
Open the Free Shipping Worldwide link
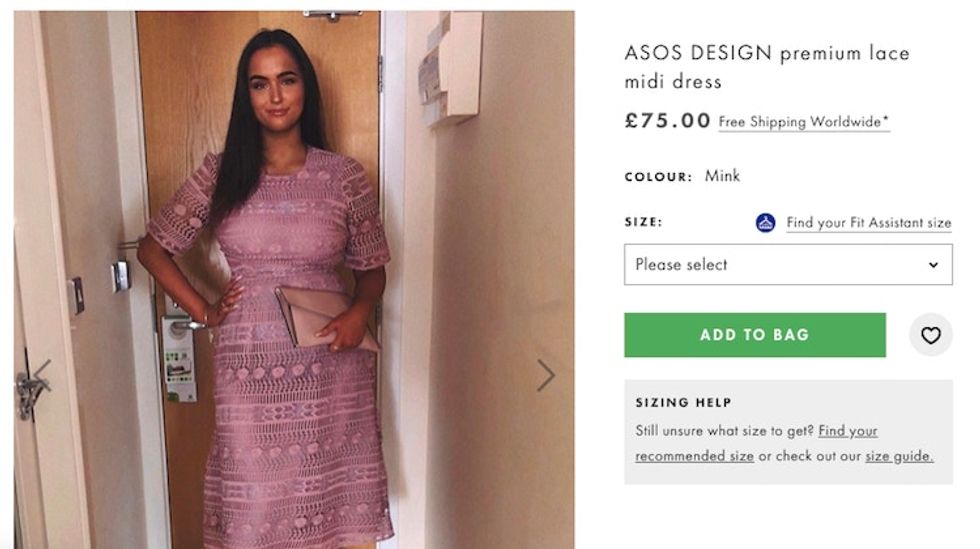(x=804, y=122)
